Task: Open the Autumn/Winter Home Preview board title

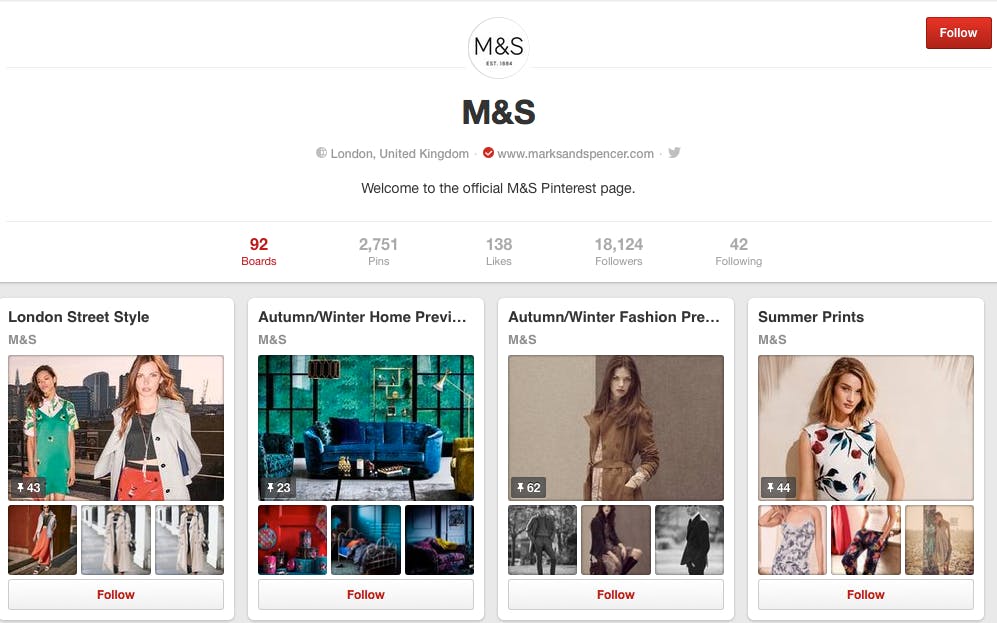Action: [x=362, y=317]
